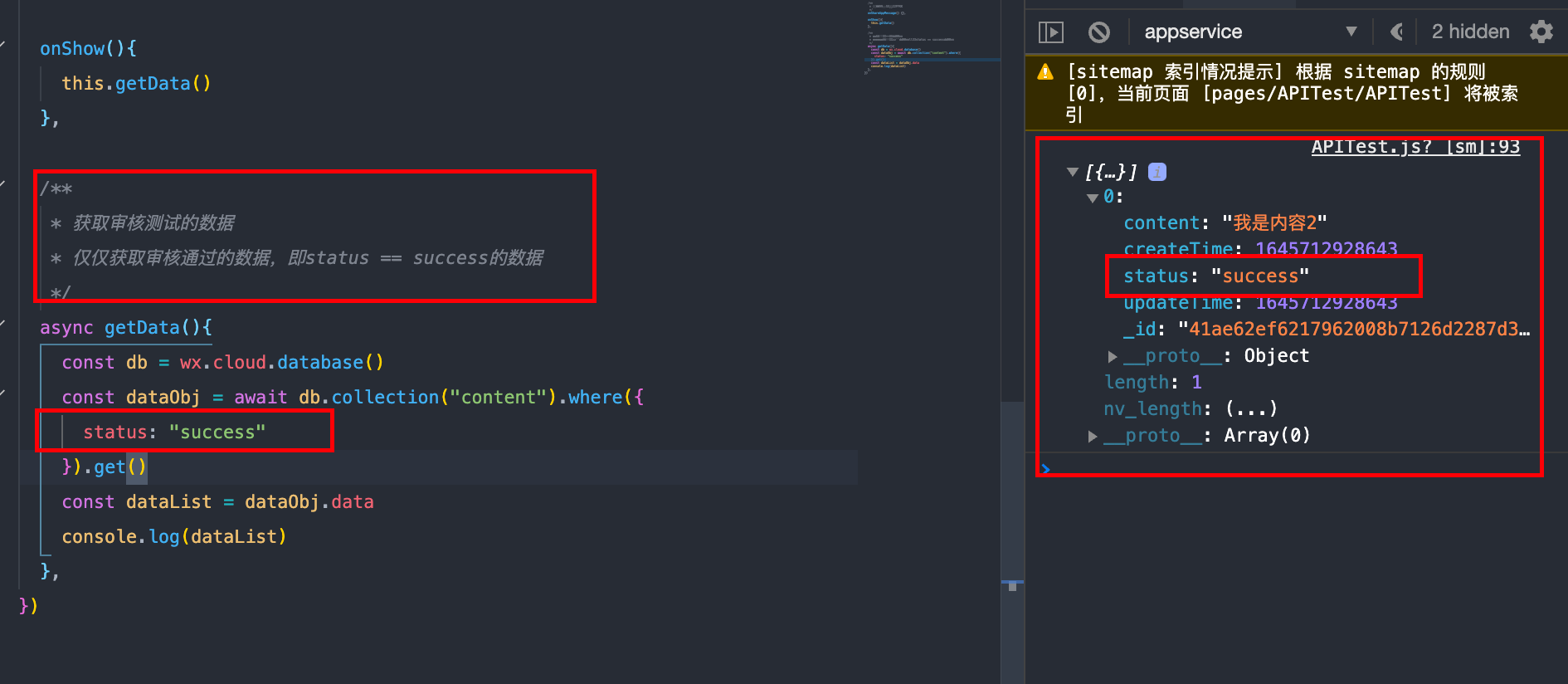
Task: Expand the __proto__: Array(0) entry
Action: pyautogui.click(x=1093, y=437)
